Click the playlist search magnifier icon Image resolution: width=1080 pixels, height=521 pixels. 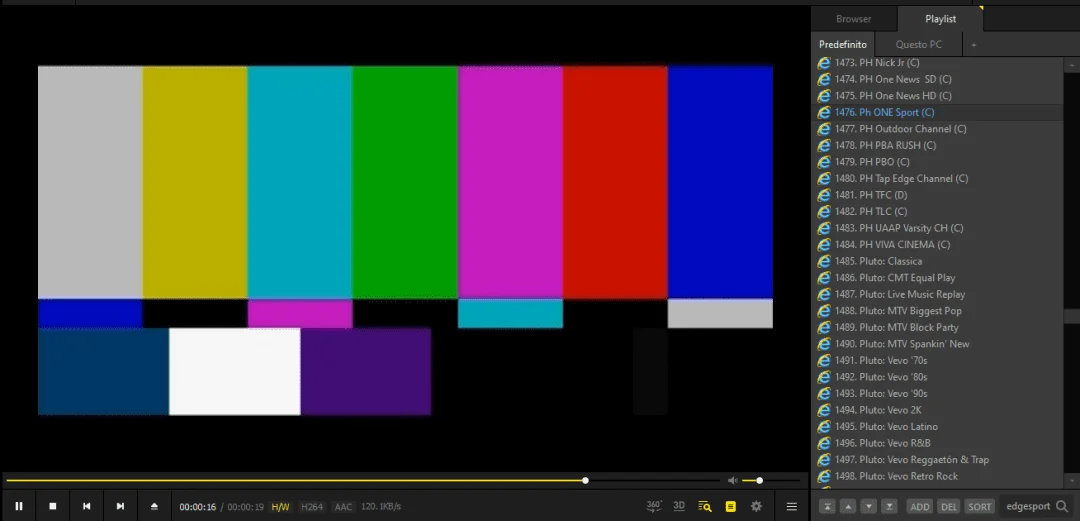point(1062,507)
